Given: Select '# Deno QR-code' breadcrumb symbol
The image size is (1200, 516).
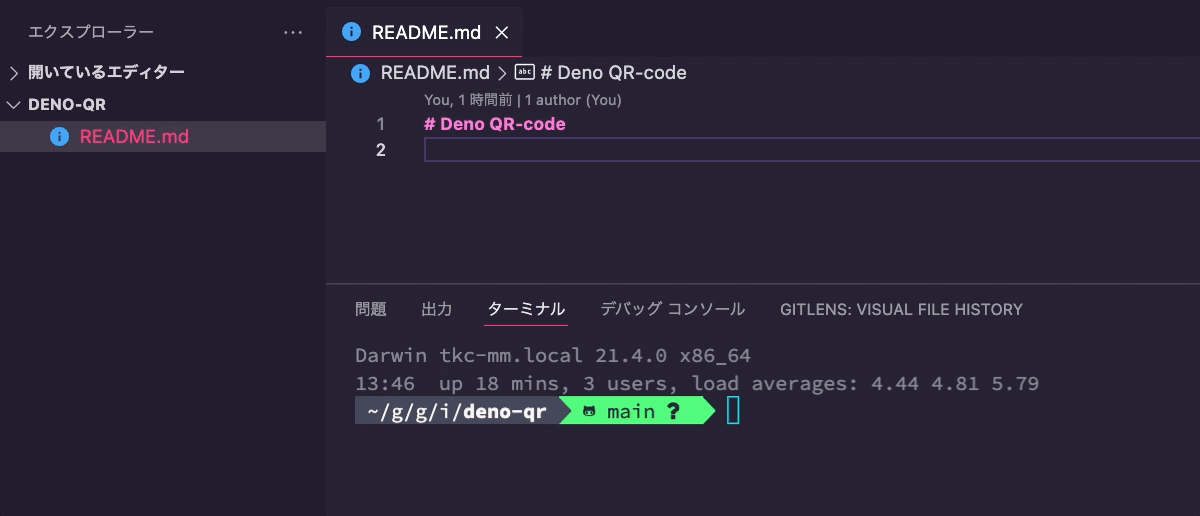Looking at the screenshot, I should tap(613, 73).
